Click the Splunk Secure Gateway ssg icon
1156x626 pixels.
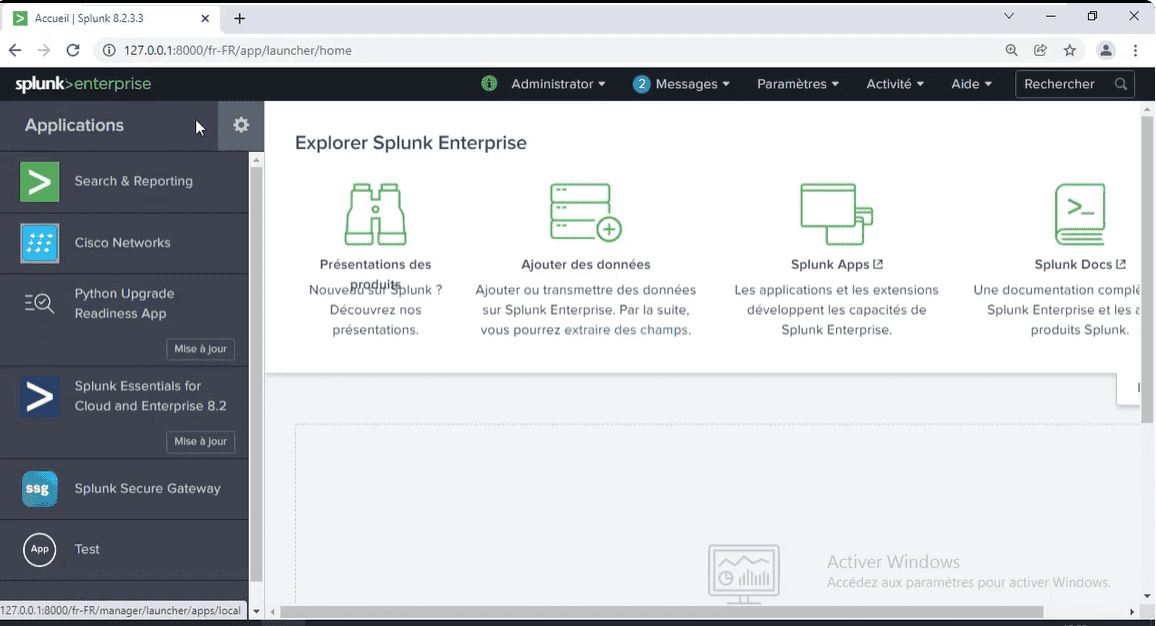pyautogui.click(x=40, y=489)
